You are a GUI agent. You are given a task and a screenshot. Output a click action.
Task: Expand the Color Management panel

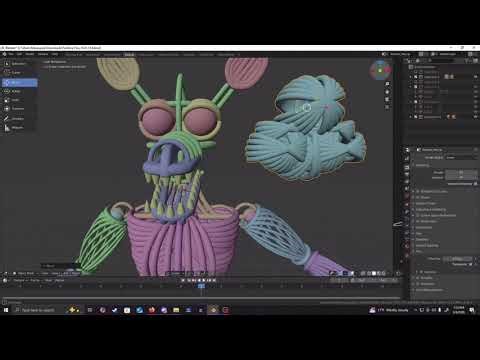(430, 290)
